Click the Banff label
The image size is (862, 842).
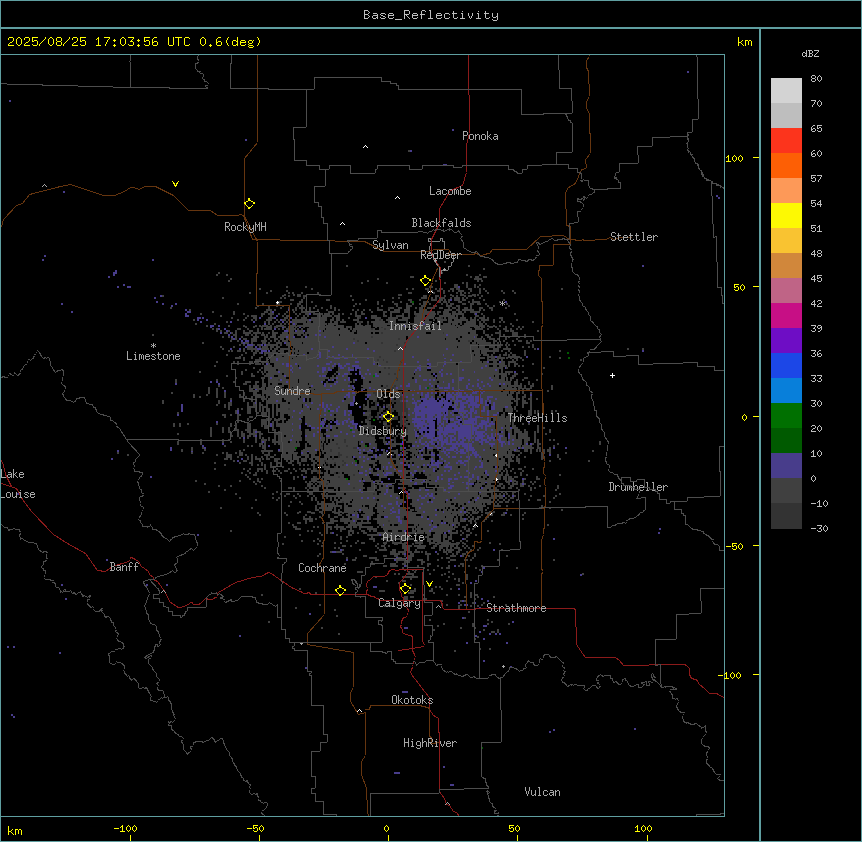coord(124,567)
